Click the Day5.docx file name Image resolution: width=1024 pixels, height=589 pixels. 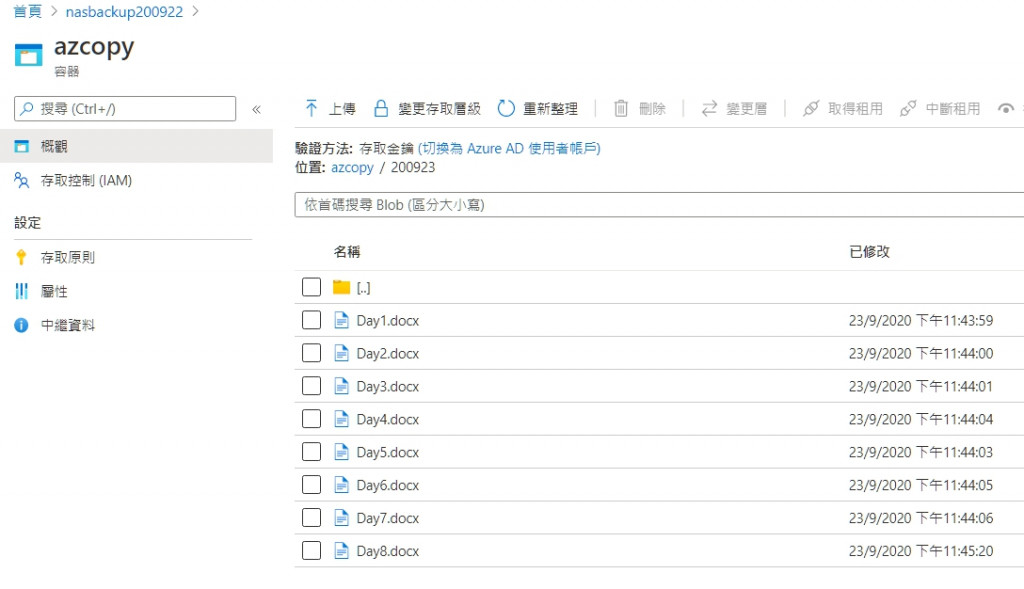pyautogui.click(x=387, y=453)
